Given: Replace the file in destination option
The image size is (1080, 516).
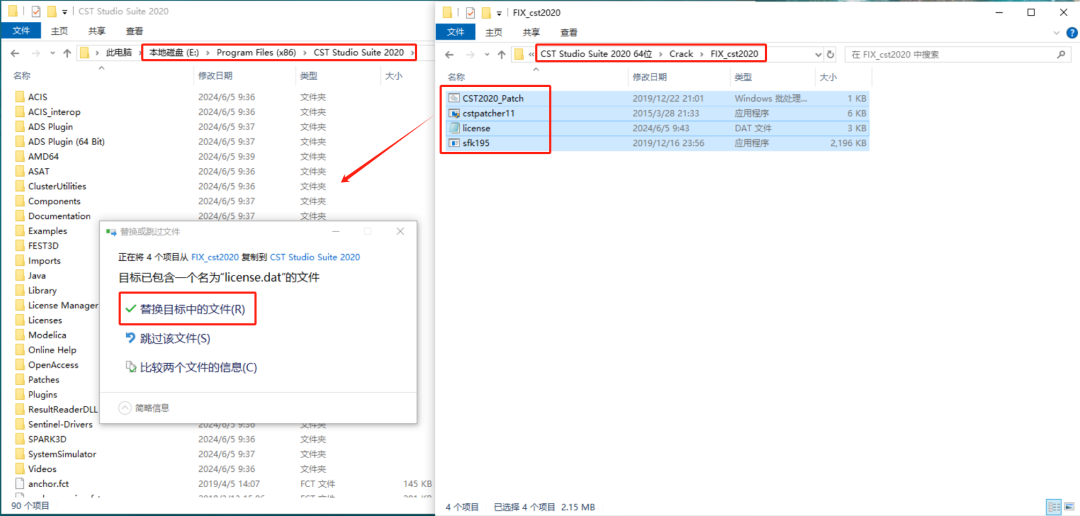Looking at the screenshot, I should coord(185,309).
